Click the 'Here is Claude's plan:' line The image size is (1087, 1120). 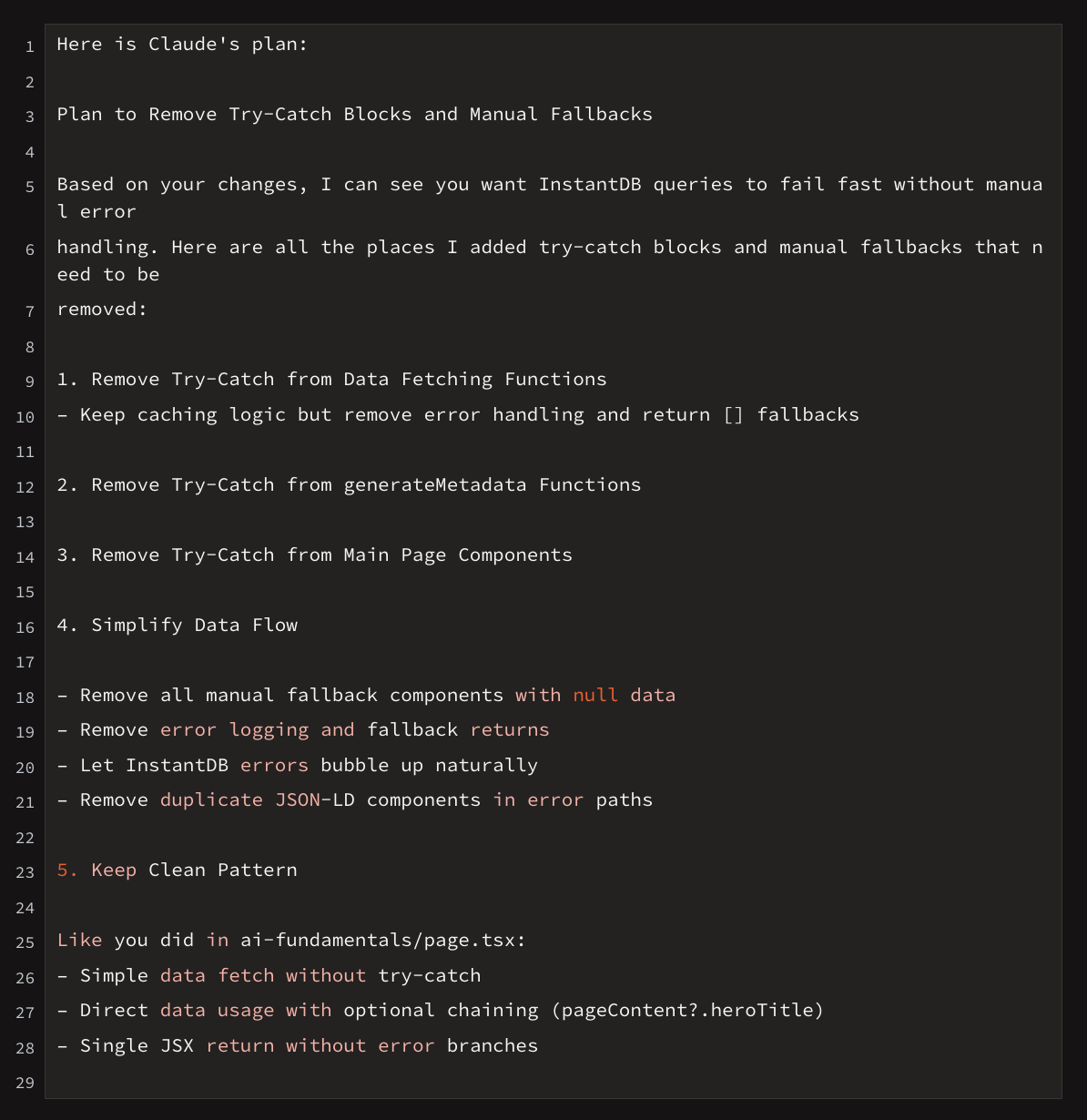coord(182,44)
